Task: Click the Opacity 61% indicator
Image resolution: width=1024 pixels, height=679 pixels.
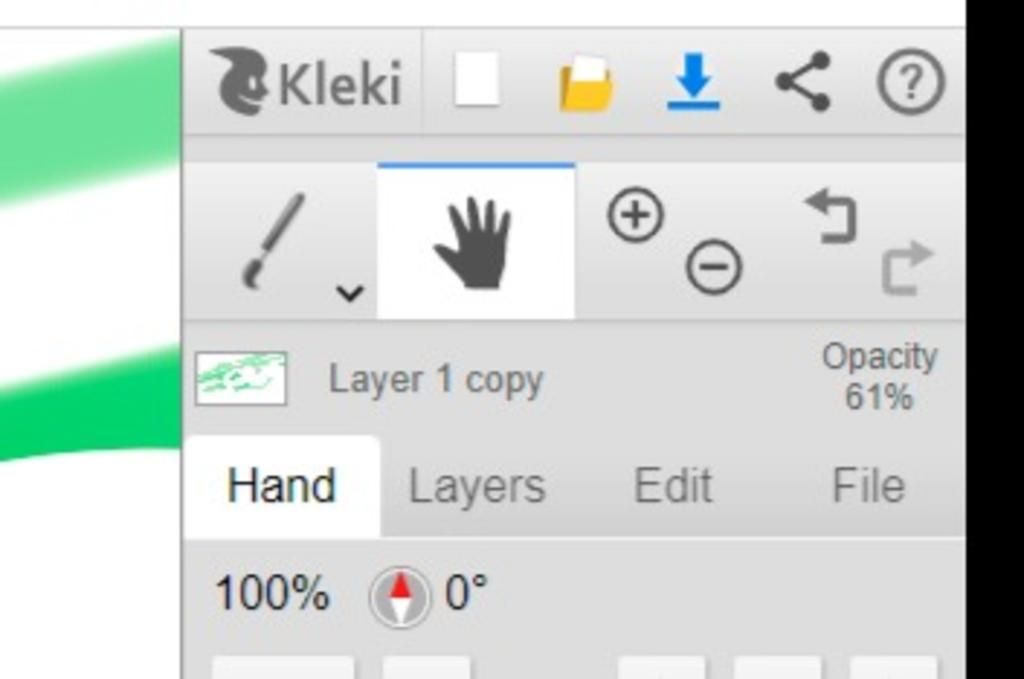Action: click(x=879, y=377)
